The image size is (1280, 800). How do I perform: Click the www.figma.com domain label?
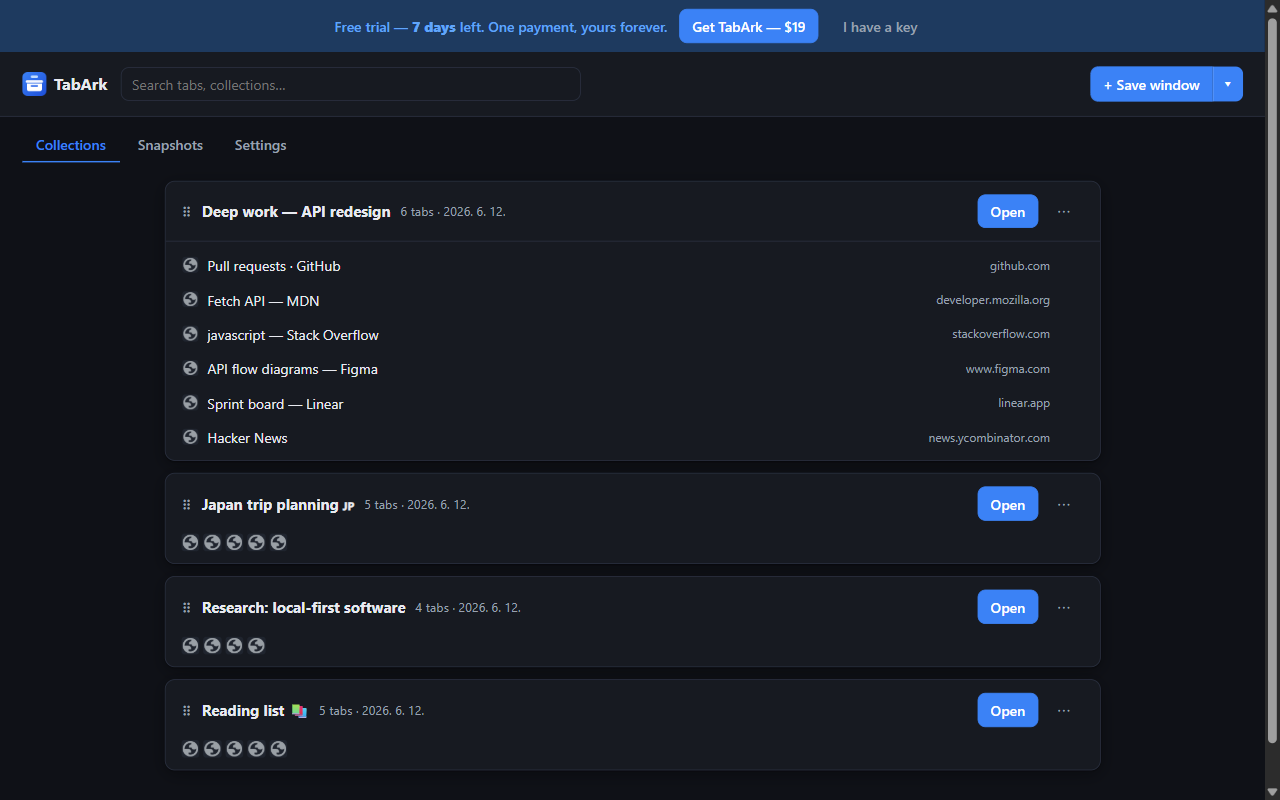click(x=1008, y=369)
